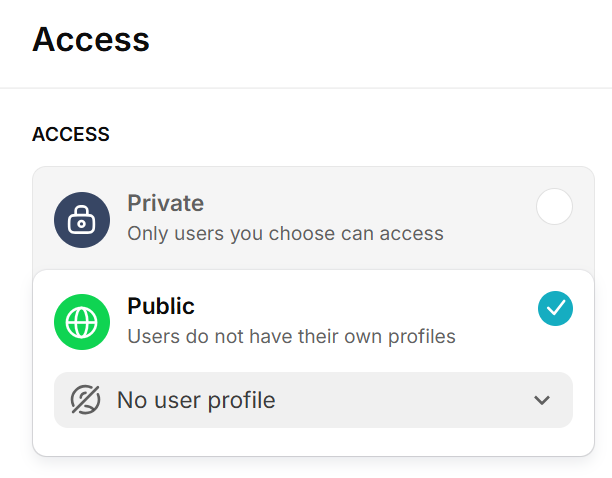Click "Only users you choose can access" text
Screen dimensions: 612x478
click(285, 234)
